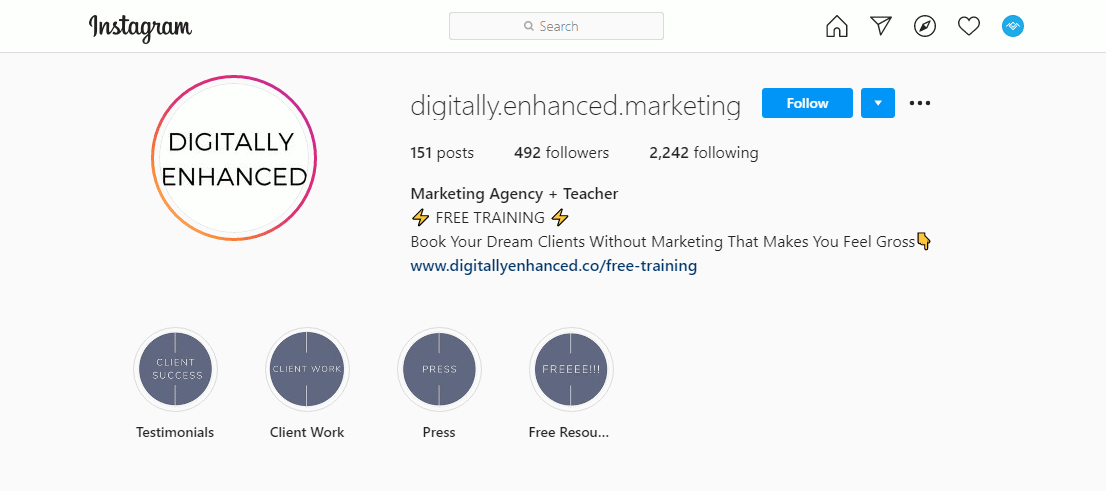The height and width of the screenshot is (491, 1106).
Task: Click the magnifier icon in the search box
Action: click(x=529, y=26)
